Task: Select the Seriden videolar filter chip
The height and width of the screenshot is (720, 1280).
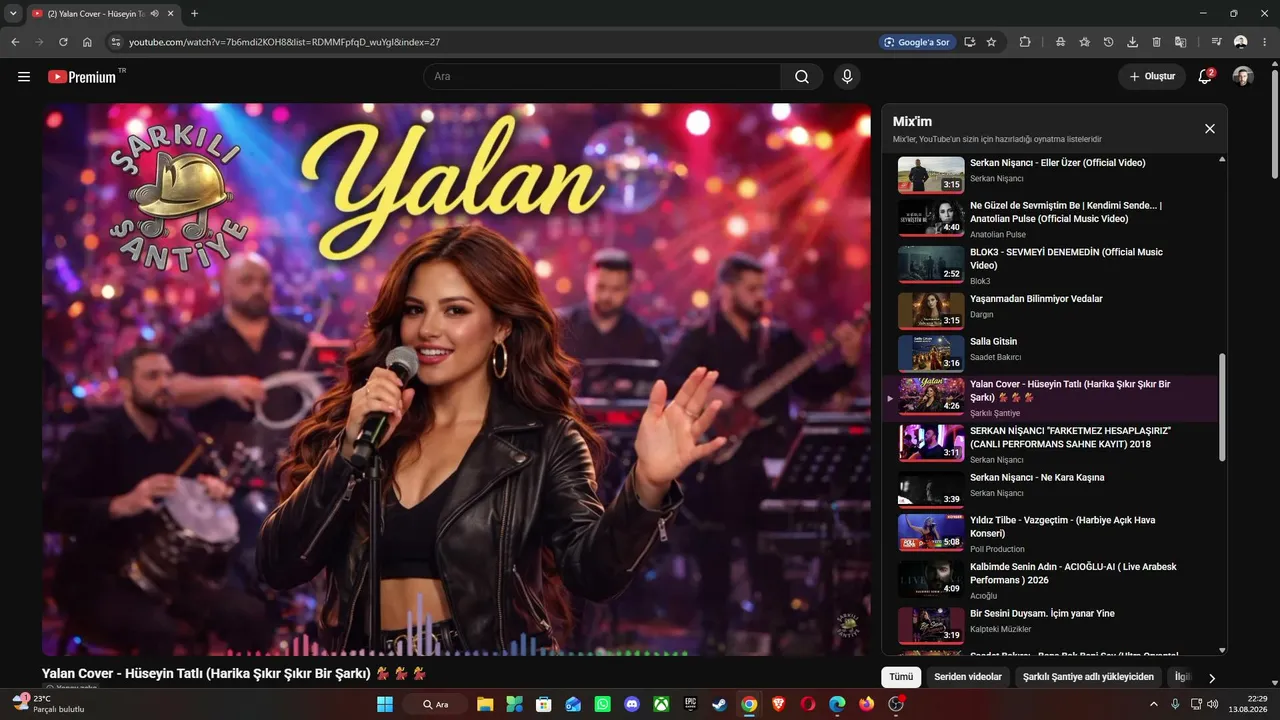Action: tap(968, 677)
